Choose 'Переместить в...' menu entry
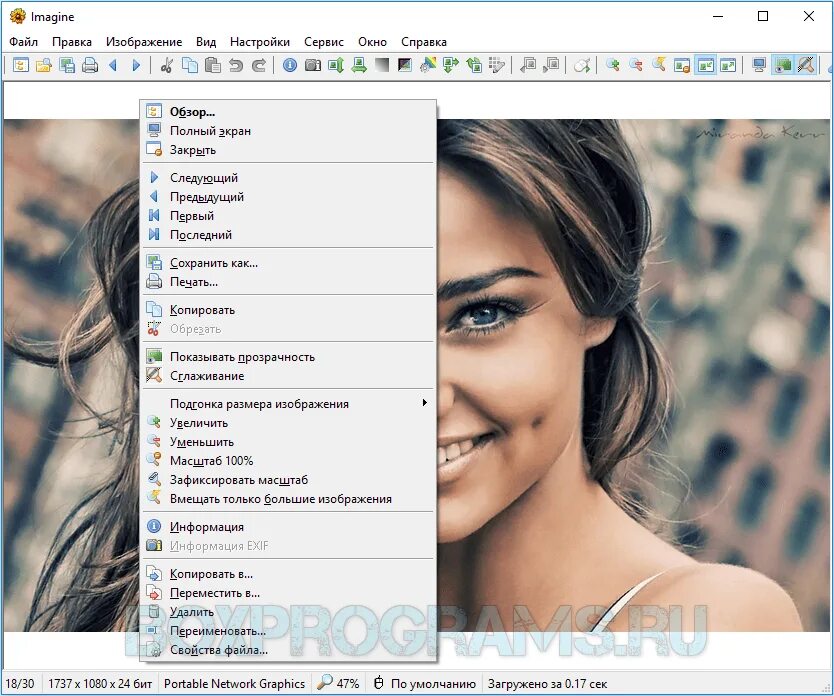Screen dimensions: 834x696 pos(288,593)
